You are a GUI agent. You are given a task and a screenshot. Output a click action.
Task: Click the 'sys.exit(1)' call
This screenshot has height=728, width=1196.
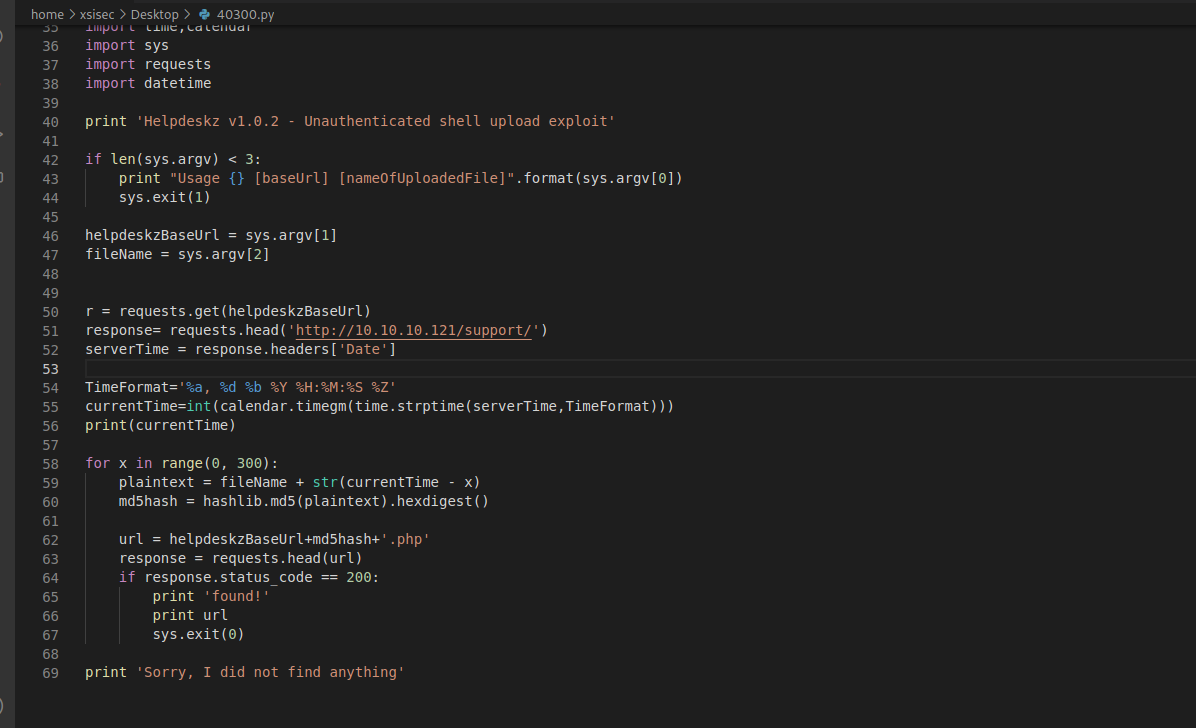(164, 198)
